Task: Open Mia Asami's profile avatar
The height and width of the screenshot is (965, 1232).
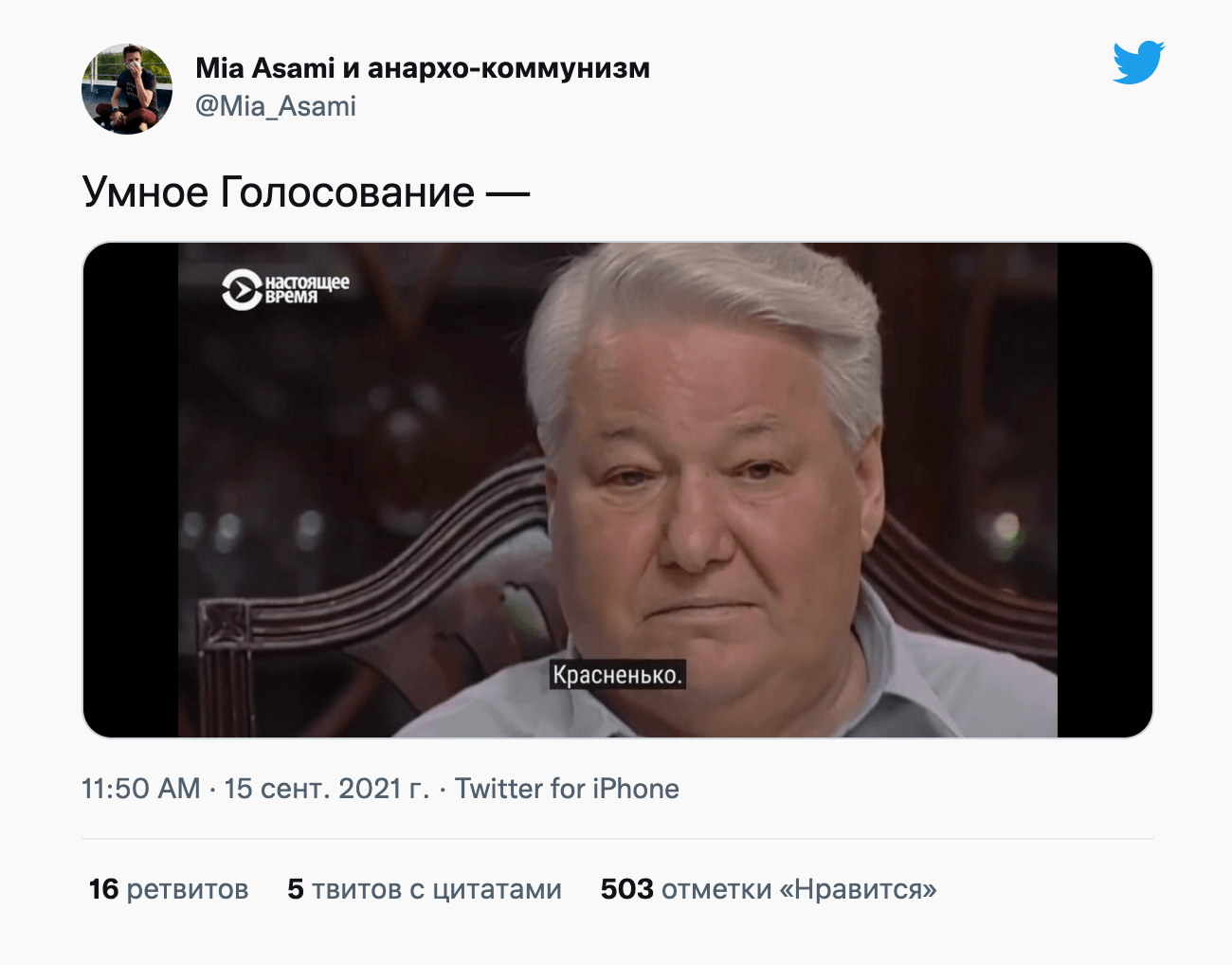Action: pos(127,89)
